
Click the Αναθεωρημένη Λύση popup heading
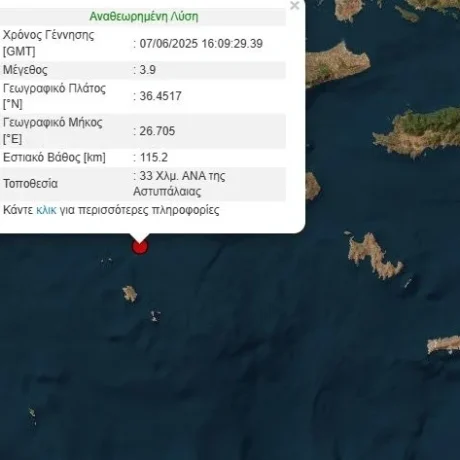(x=144, y=16)
